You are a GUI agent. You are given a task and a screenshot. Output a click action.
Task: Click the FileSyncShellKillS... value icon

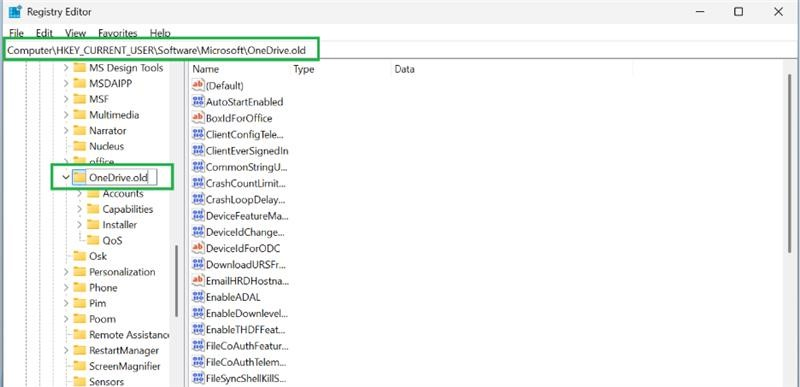click(198, 378)
